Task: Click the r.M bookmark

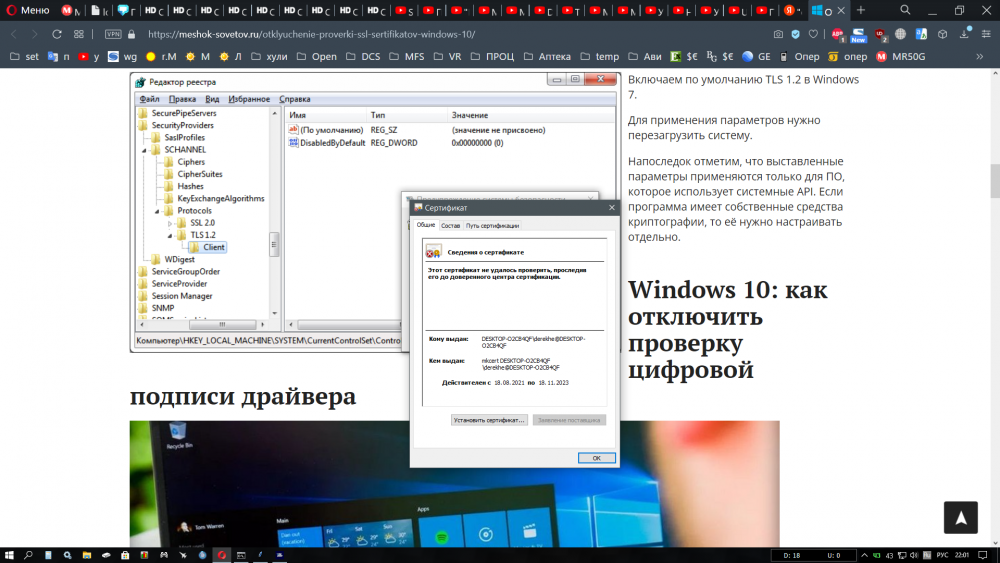Action: click(x=161, y=57)
